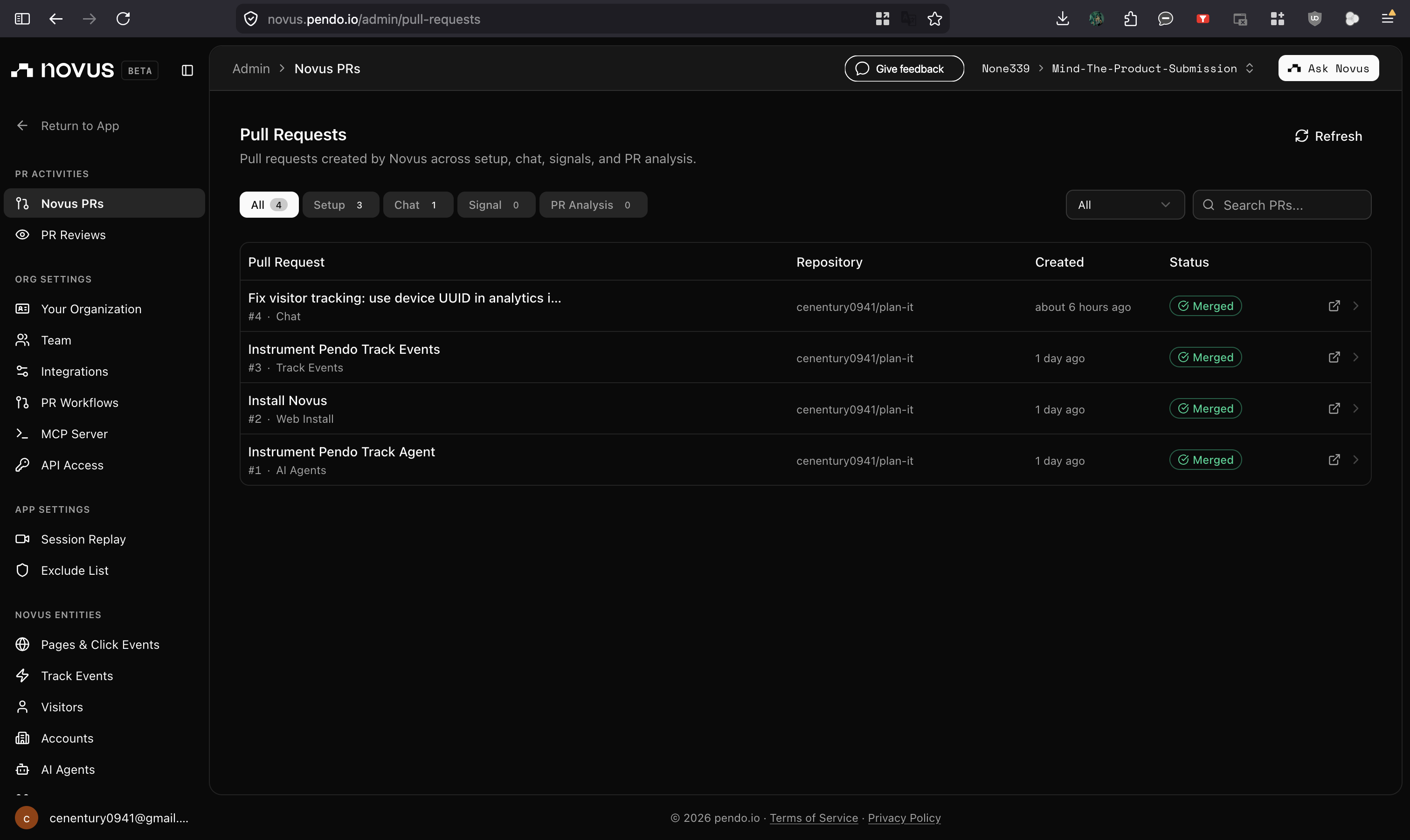Screen dimensions: 1410x840
Task: Open the browser hamburger menu
Action: [1387, 19]
